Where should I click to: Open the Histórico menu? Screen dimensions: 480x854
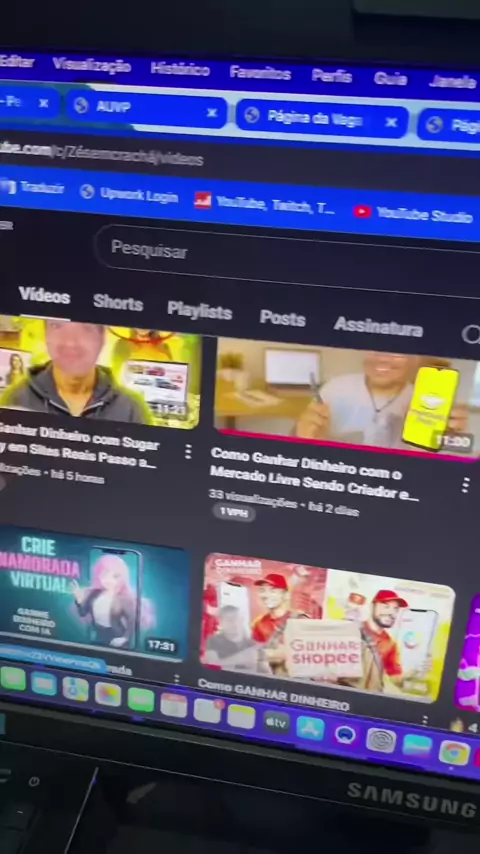180,69
